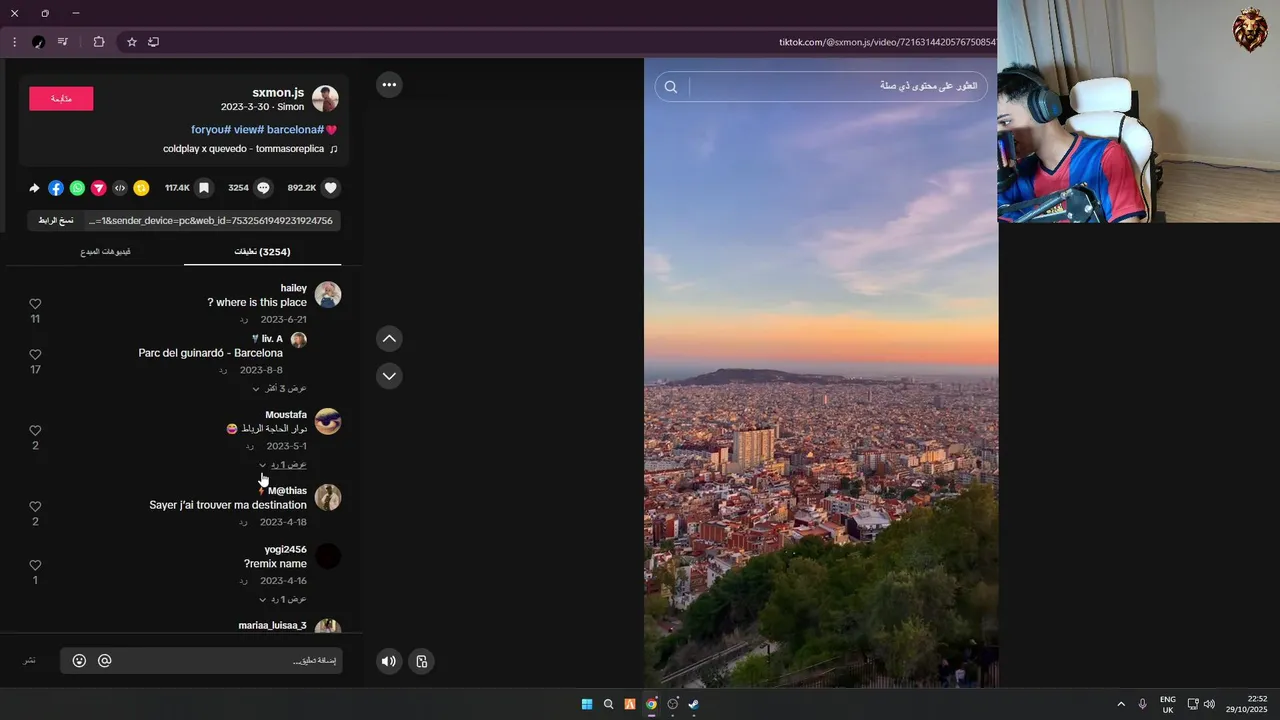Open sxmon.js profile name
This screenshot has height=720, width=1280.
pyautogui.click(x=278, y=93)
